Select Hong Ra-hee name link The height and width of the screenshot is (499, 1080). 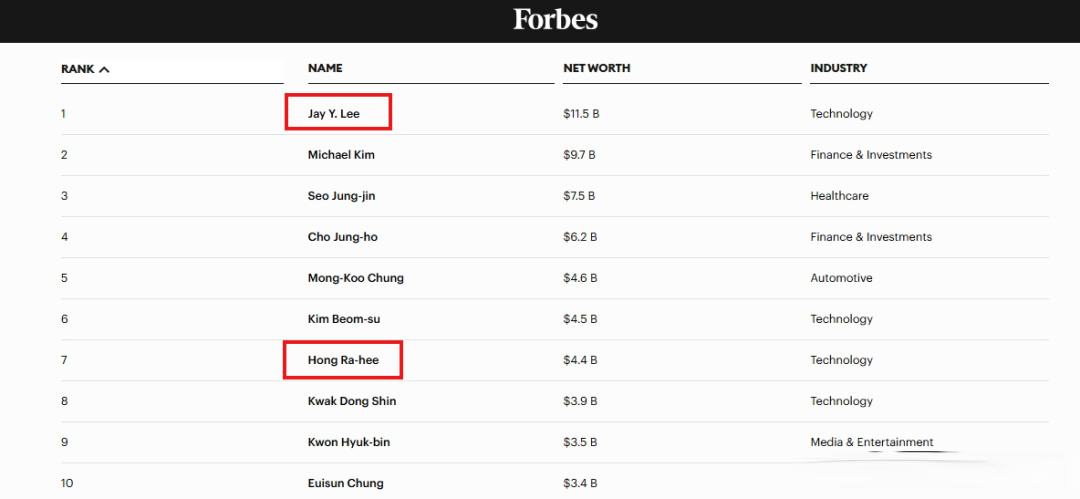click(343, 360)
